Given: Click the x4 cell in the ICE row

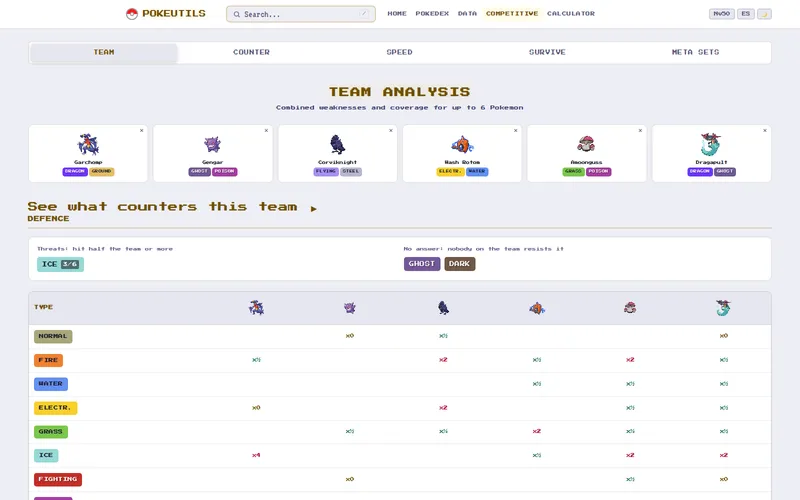Looking at the screenshot, I should point(256,455).
